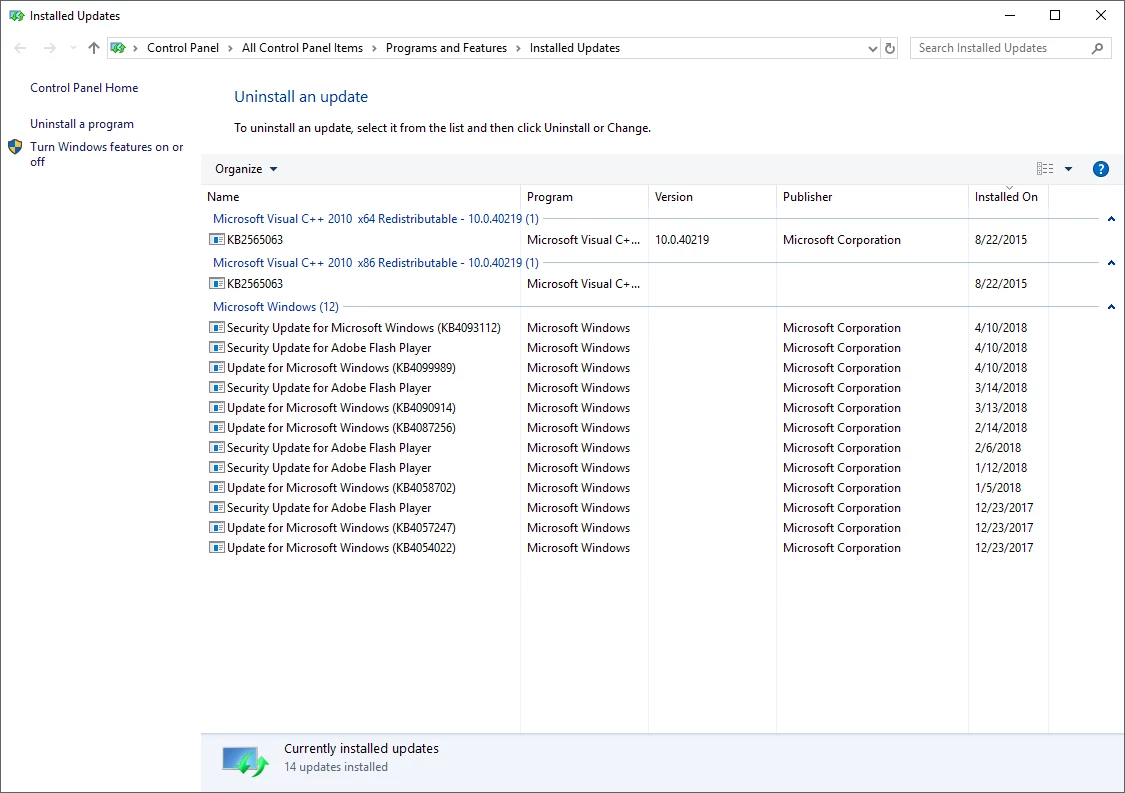Viewport: 1125px width, 793px height.
Task: Click the Refresh icon beside address bar
Action: tap(890, 48)
